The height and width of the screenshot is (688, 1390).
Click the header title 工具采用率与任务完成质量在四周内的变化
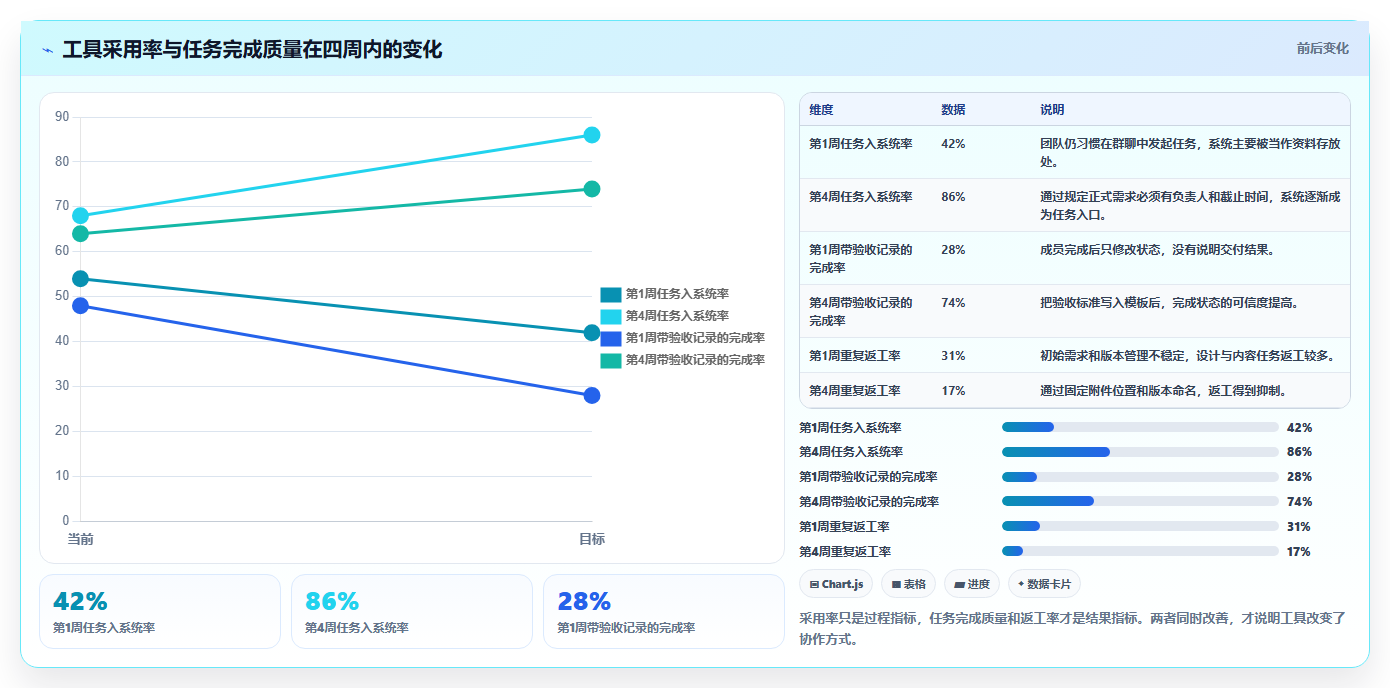(252, 49)
